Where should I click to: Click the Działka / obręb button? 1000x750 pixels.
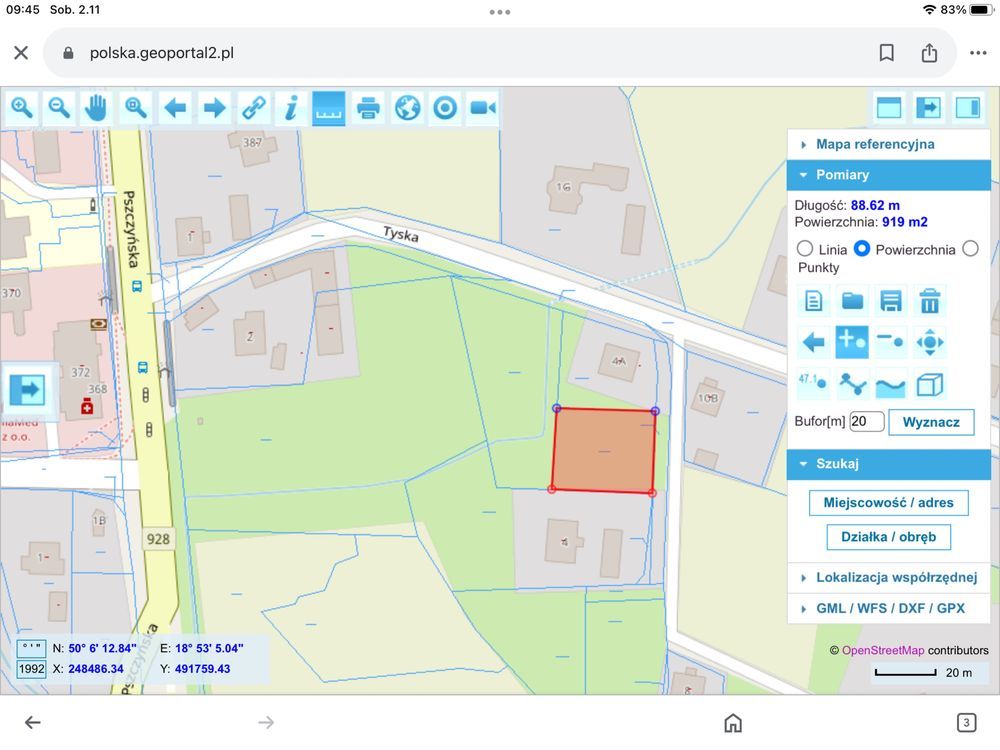[888, 537]
